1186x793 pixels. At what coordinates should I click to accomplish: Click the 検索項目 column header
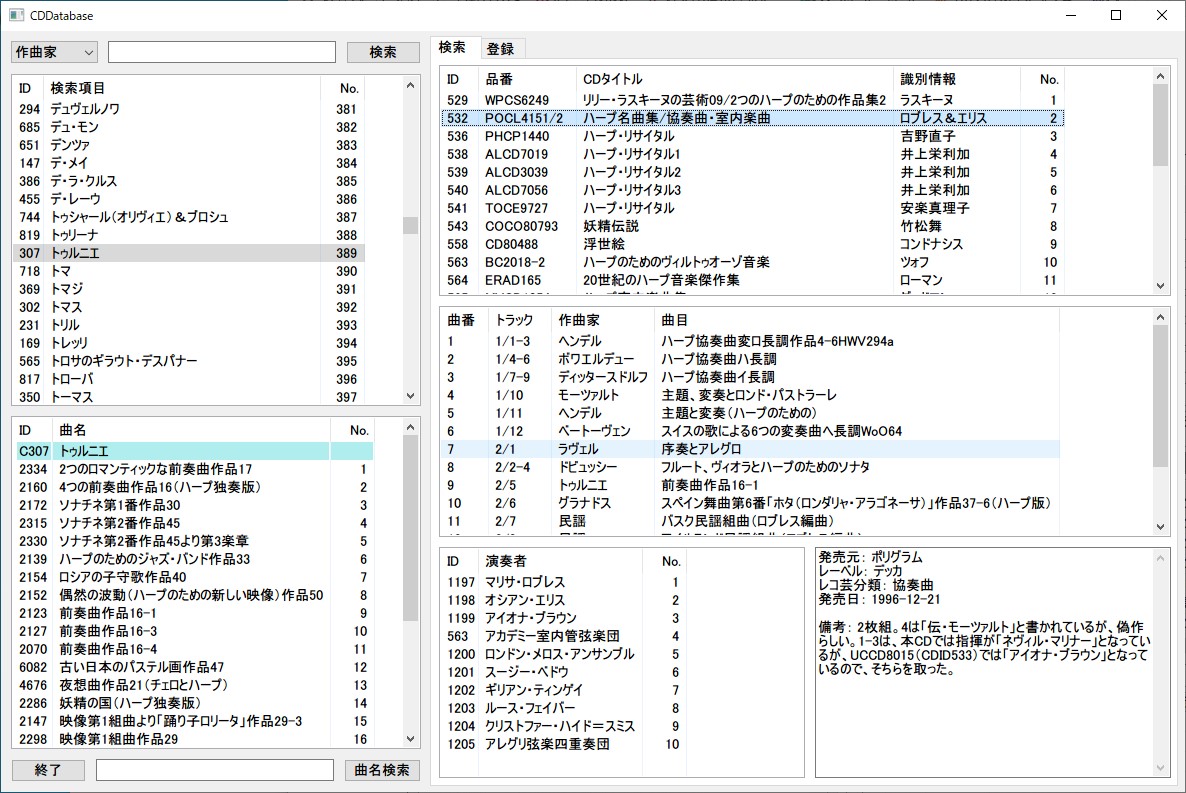(x=78, y=87)
